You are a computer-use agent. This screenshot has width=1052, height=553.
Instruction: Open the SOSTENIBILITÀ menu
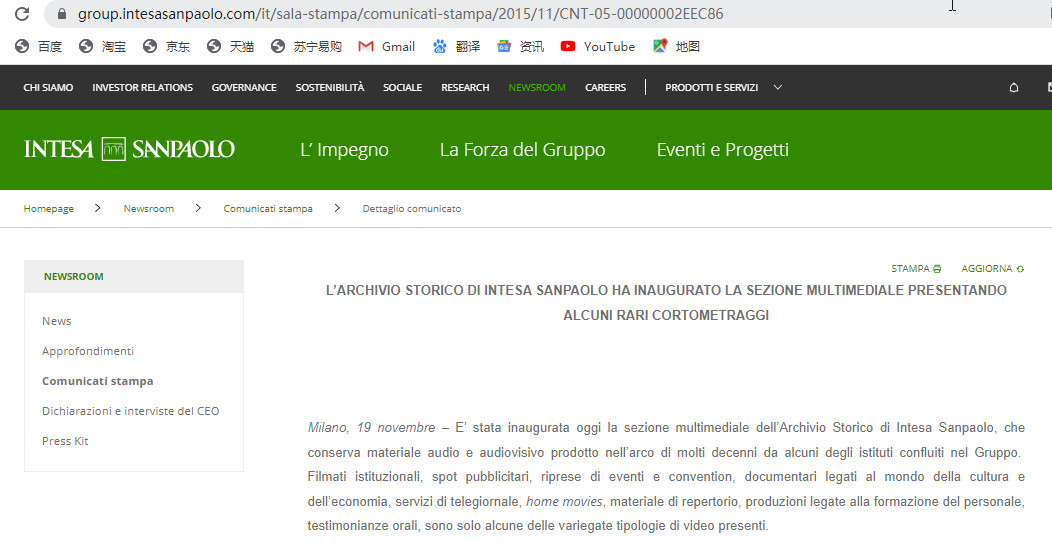point(330,87)
